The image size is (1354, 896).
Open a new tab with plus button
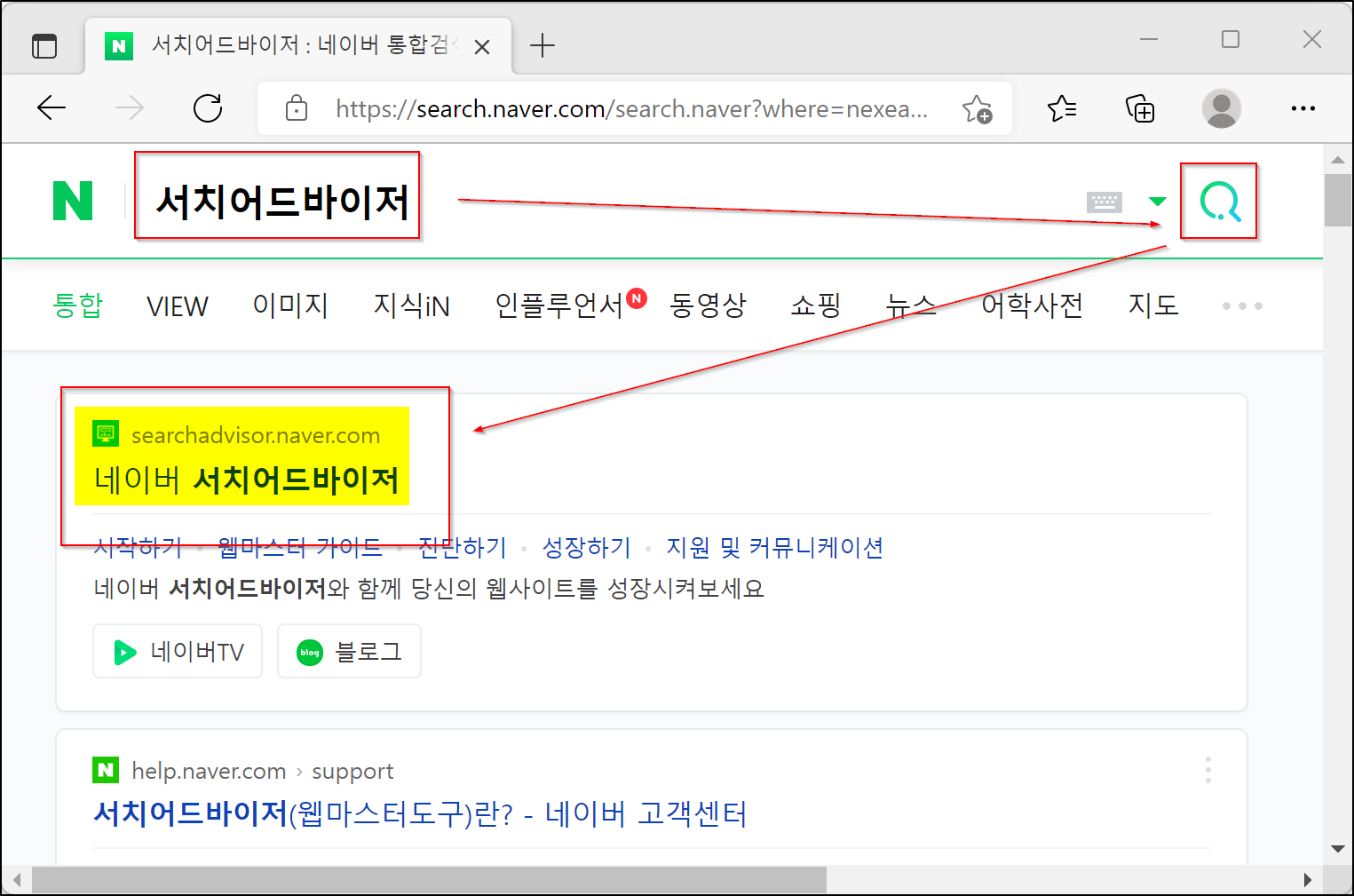tap(542, 45)
